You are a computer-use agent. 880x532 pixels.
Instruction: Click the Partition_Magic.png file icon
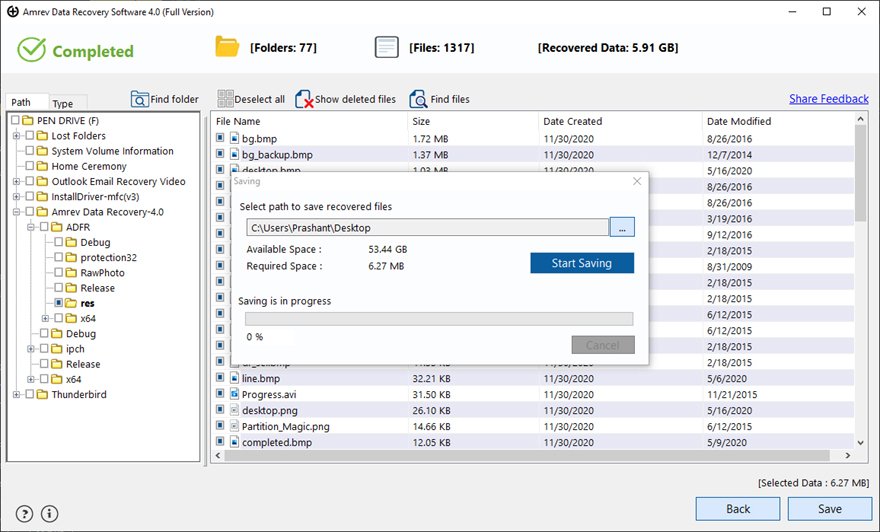click(x=235, y=426)
